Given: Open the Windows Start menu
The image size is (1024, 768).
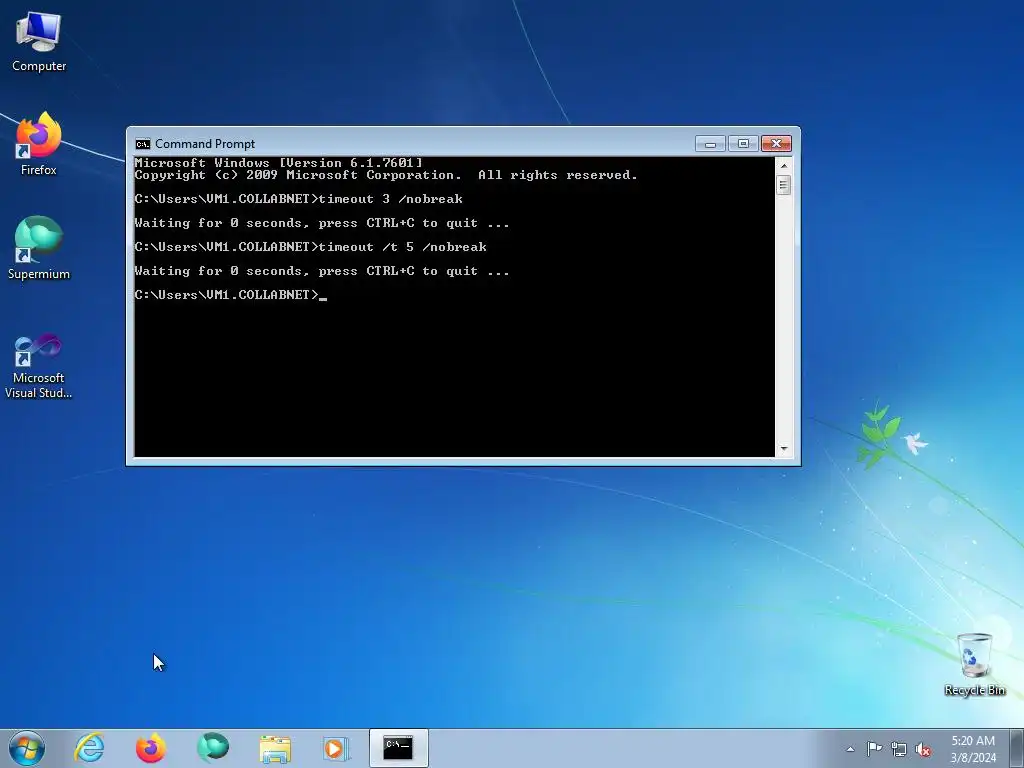Looking at the screenshot, I should [x=27, y=748].
